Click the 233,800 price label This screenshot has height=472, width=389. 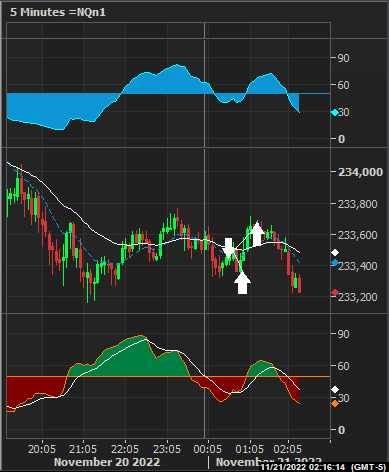(x=358, y=204)
